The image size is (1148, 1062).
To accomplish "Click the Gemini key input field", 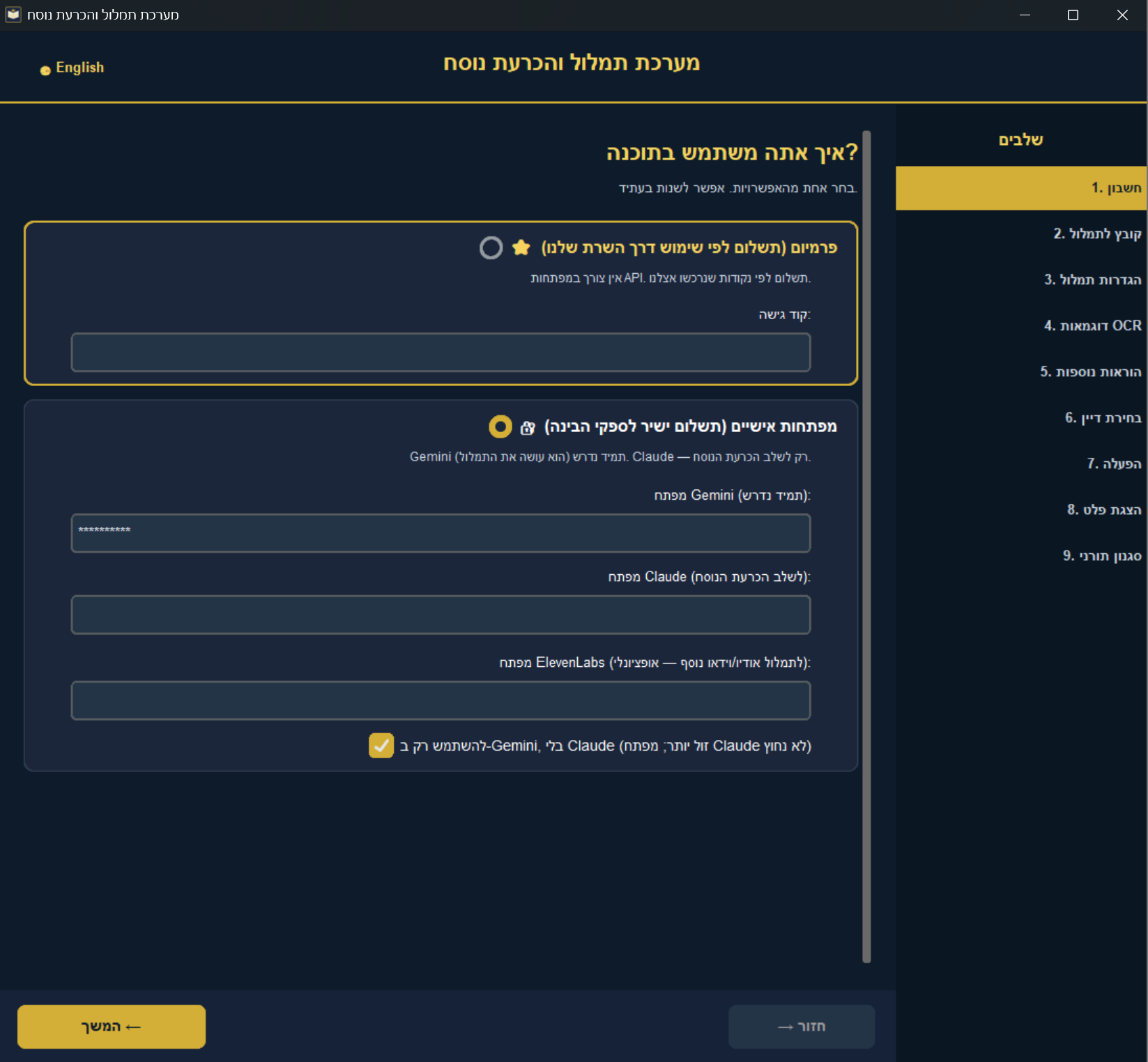I will coord(441,533).
